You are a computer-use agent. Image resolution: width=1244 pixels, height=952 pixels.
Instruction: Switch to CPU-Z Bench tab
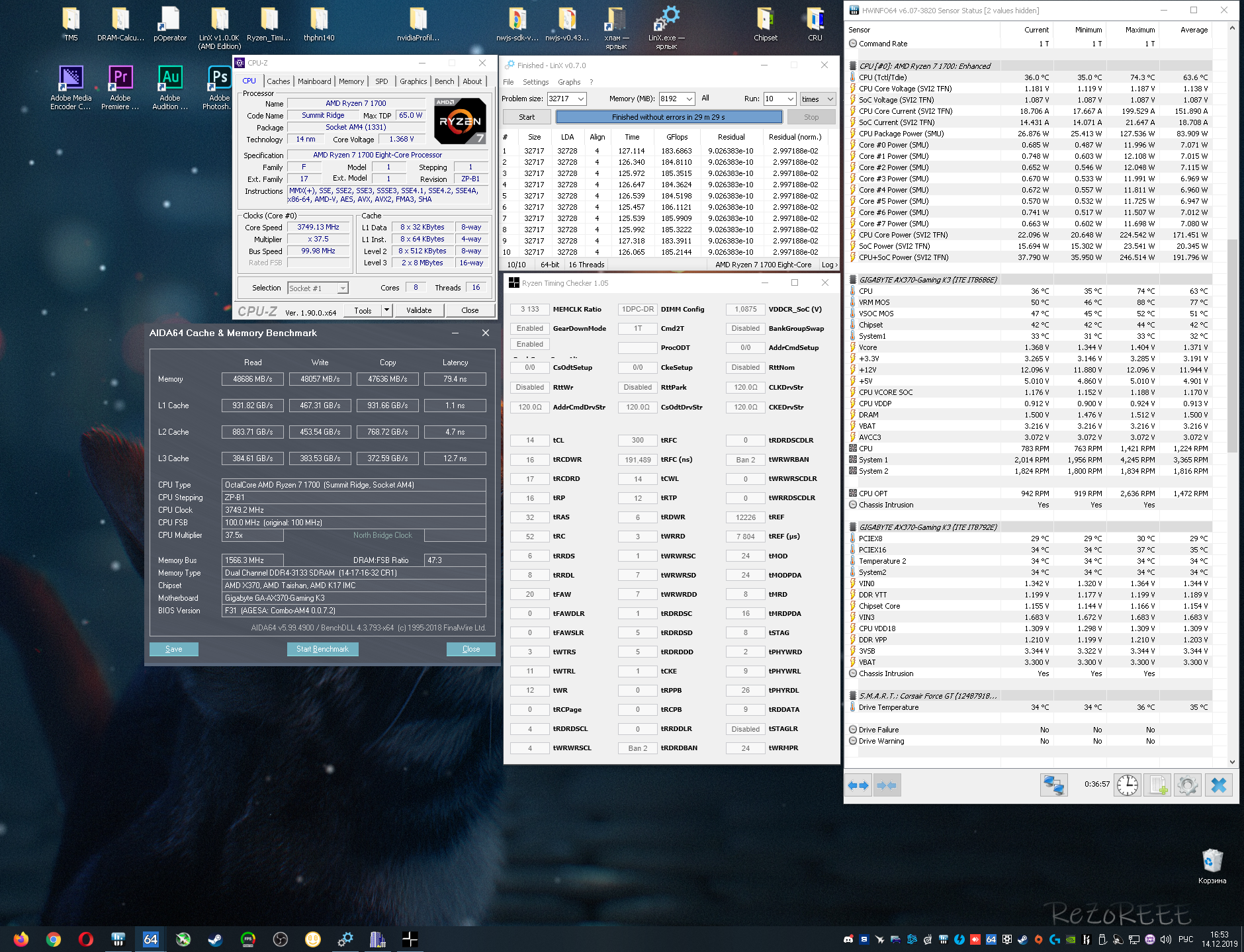(445, 81)
